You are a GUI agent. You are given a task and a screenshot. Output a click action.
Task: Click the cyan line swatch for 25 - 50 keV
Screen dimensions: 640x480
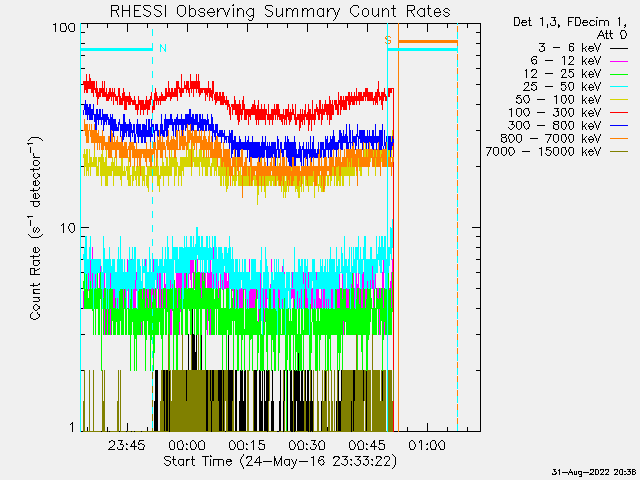tap(619, 87)
